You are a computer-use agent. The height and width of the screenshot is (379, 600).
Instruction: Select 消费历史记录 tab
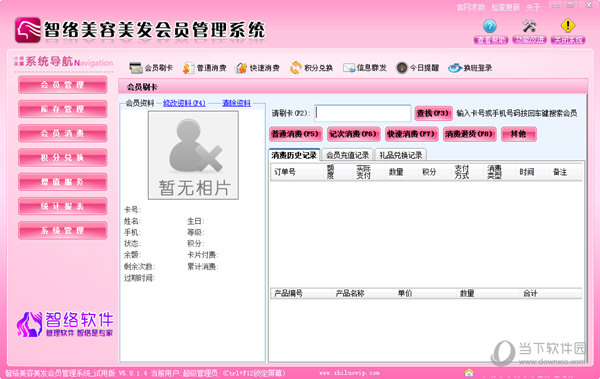click(294, 155)
